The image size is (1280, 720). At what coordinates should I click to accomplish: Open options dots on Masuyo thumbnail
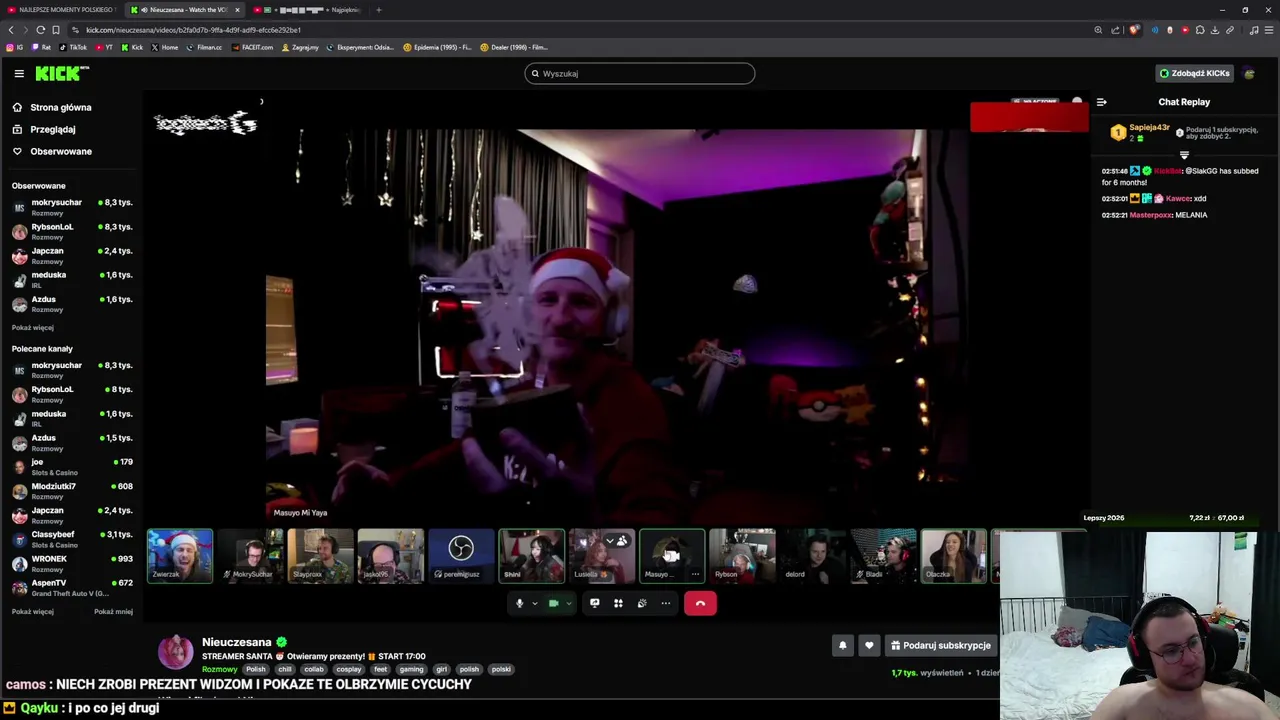[695, 574]
